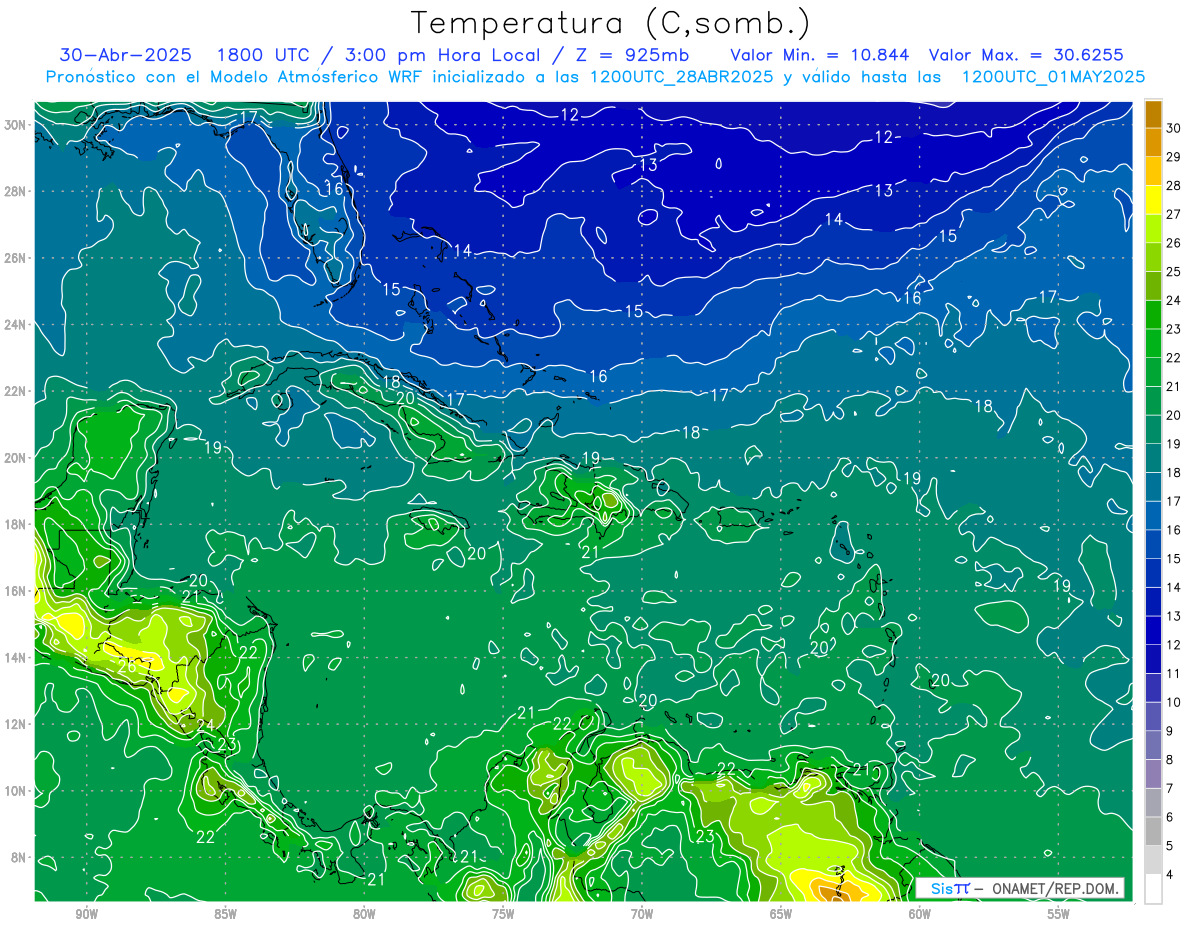Click the yellow scale swatch between 27 and 28
The image size is (1200, 927).
point(1153,199)
